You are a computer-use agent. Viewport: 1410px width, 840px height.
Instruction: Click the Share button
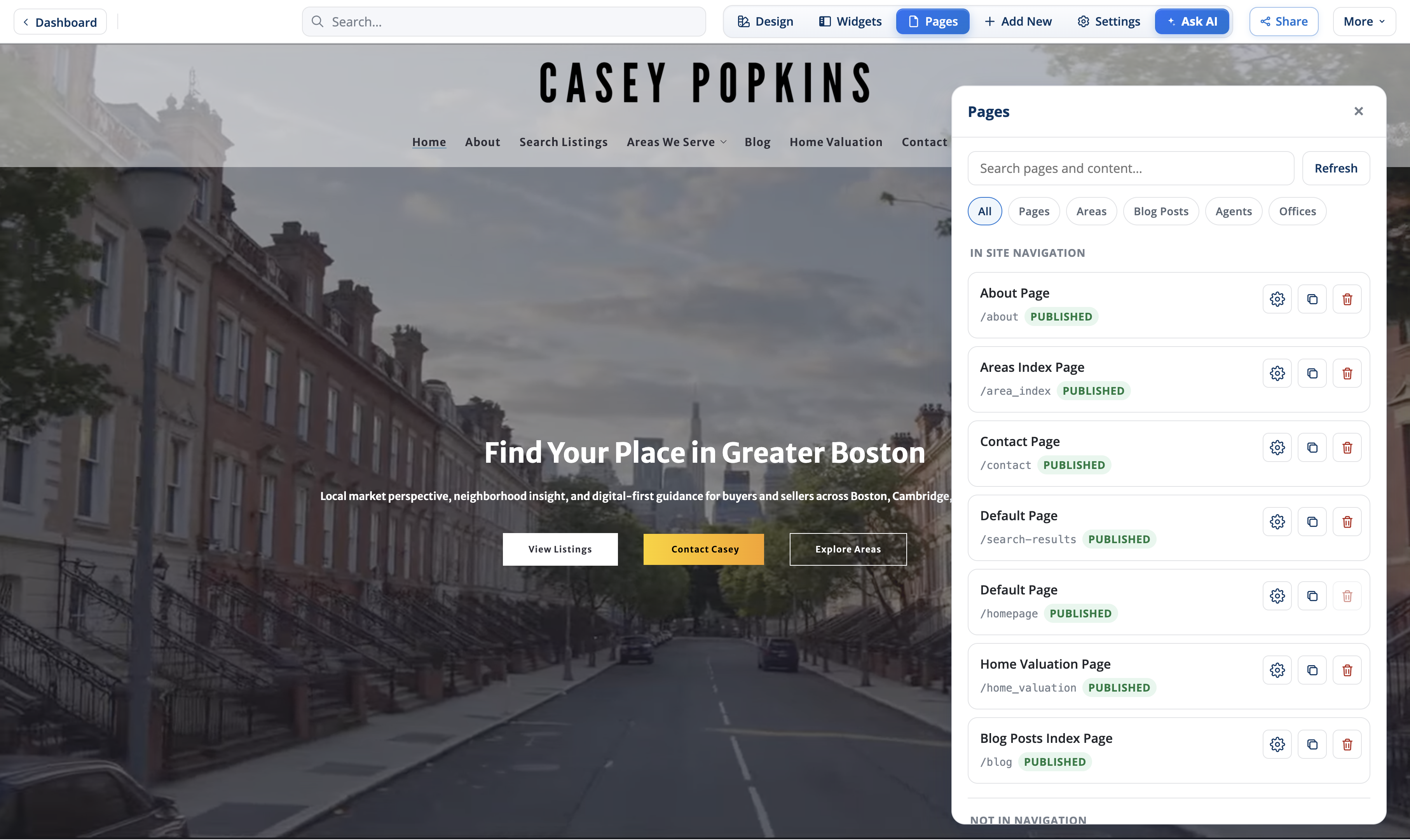tap(1283, 21)
